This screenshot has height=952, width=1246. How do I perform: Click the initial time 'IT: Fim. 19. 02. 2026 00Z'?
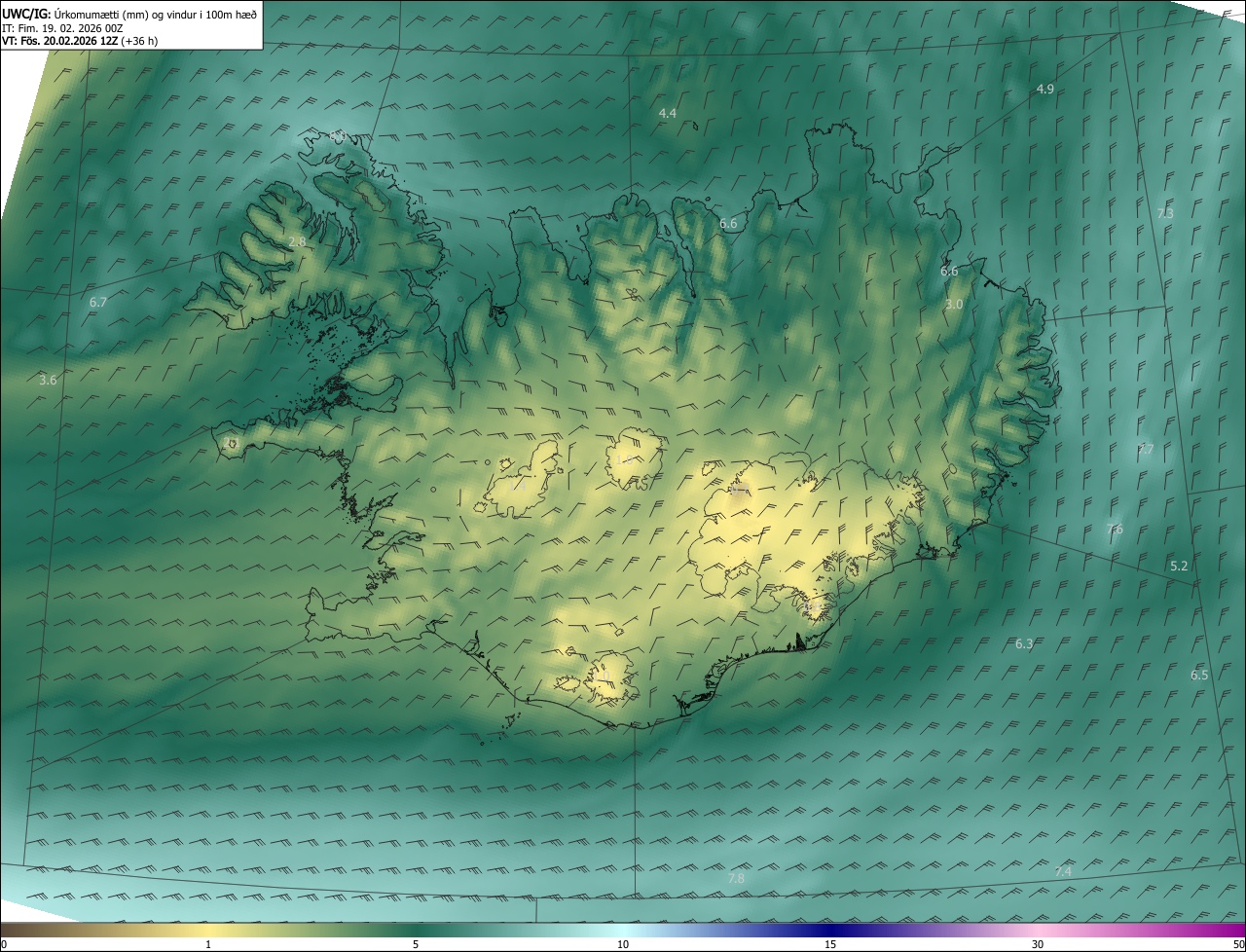click(x=62, y=28)
